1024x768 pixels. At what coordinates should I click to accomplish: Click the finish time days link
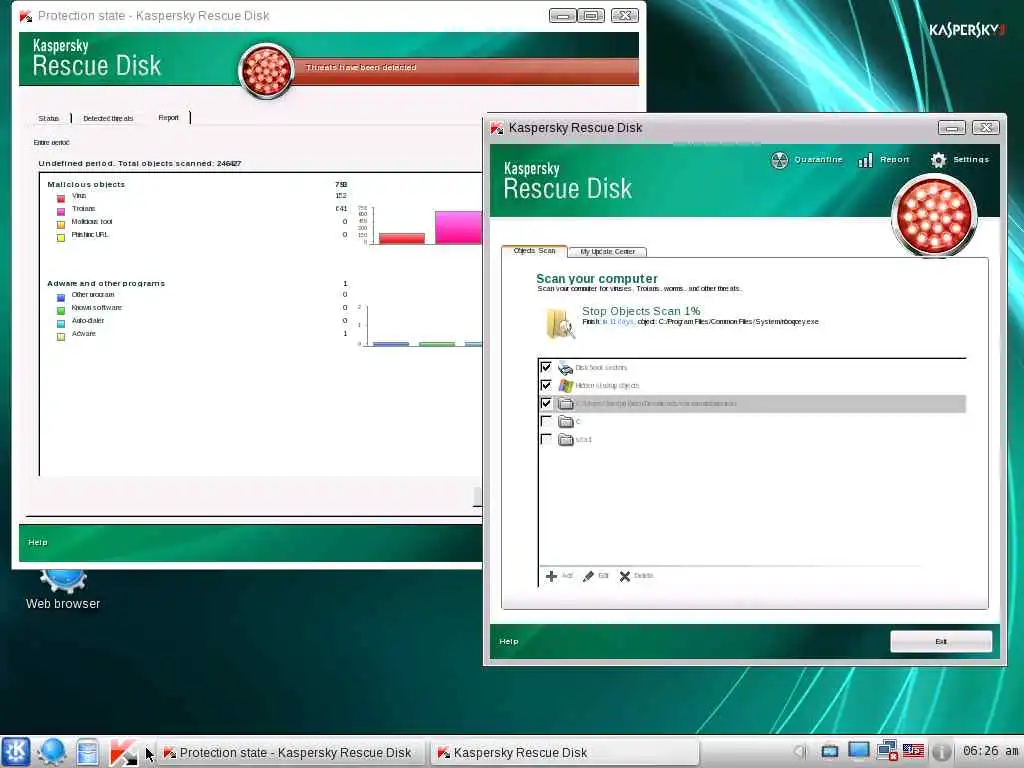pos(618,321)
